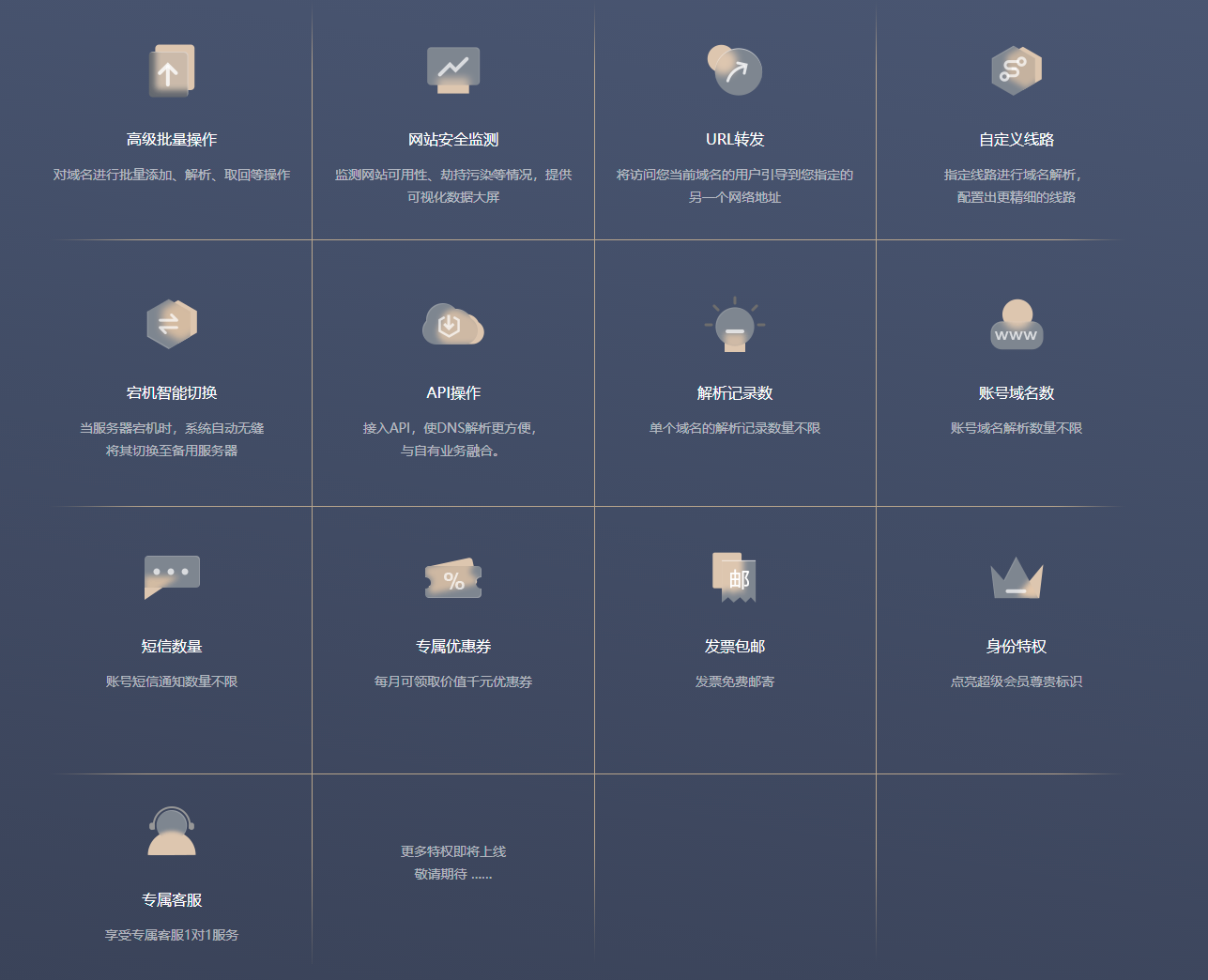
Task: Select the chat bubble icon for 短信数量
Action: coord(172,576)
